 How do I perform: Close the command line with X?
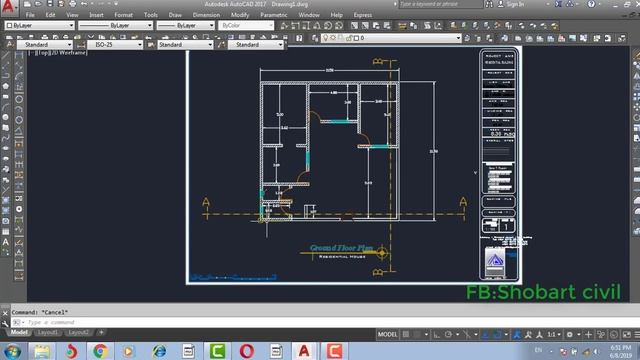coord(5,313)
